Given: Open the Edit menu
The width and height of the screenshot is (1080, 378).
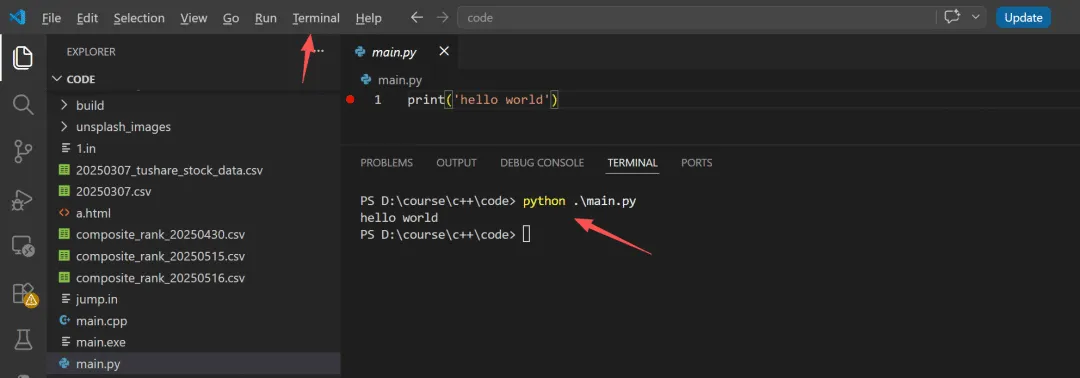Looking at the screenshot, I should (87, 18).
